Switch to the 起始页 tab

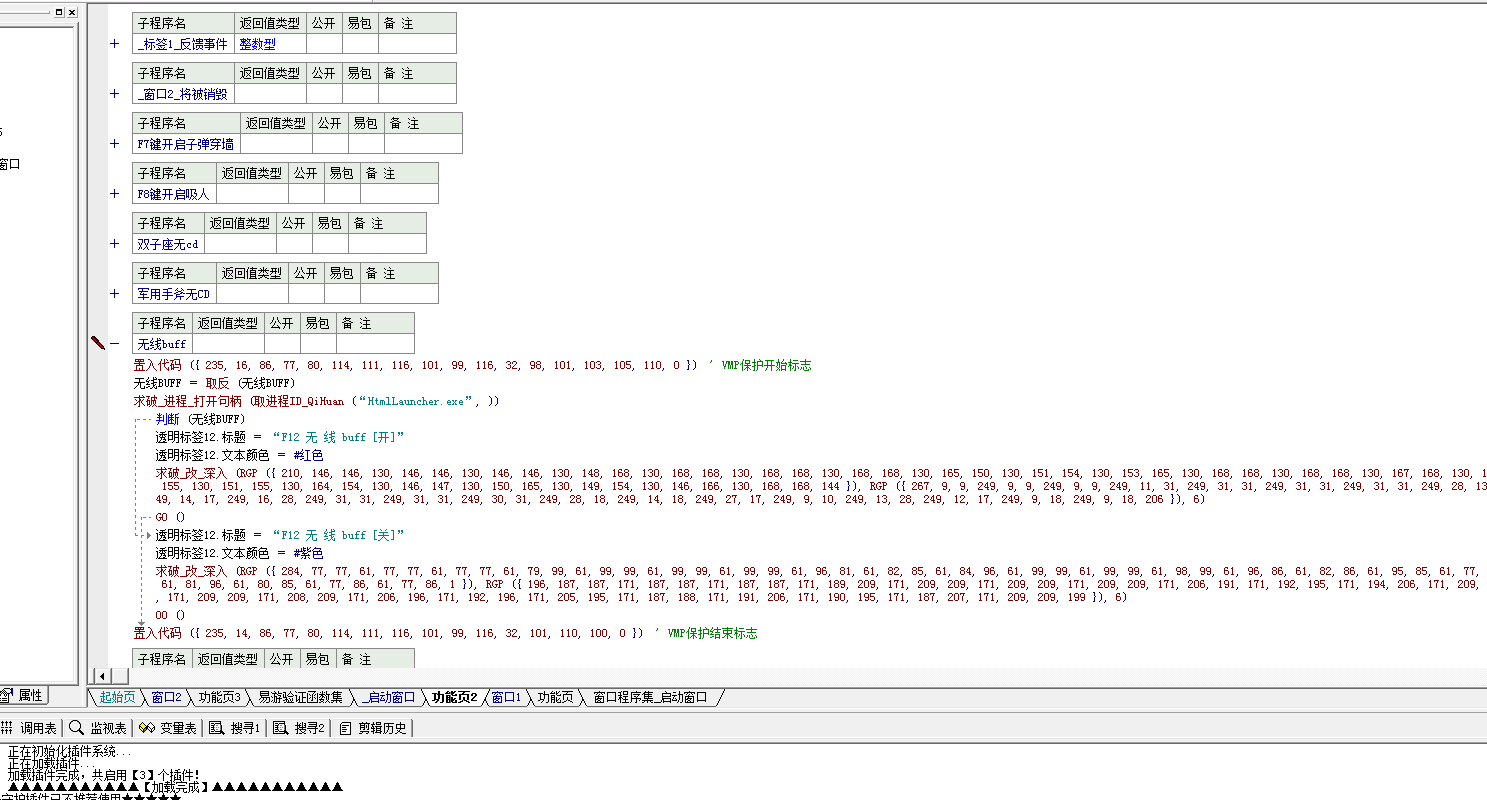coord(117,697)
